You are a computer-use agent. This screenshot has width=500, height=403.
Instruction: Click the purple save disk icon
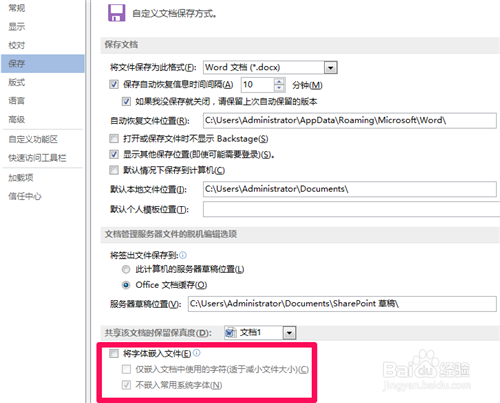(x=117, y=13)
